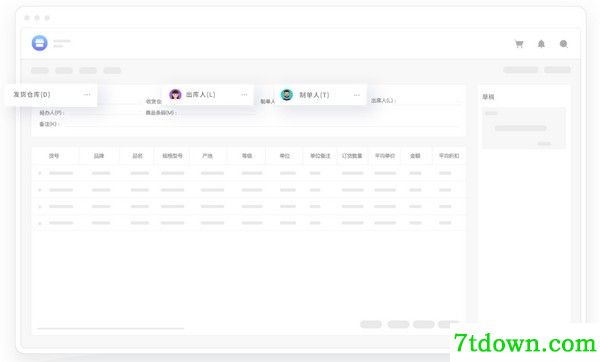
Task: Open the ellipsis menu on 发货仓库(D) card
Action: tap(87, 95)
